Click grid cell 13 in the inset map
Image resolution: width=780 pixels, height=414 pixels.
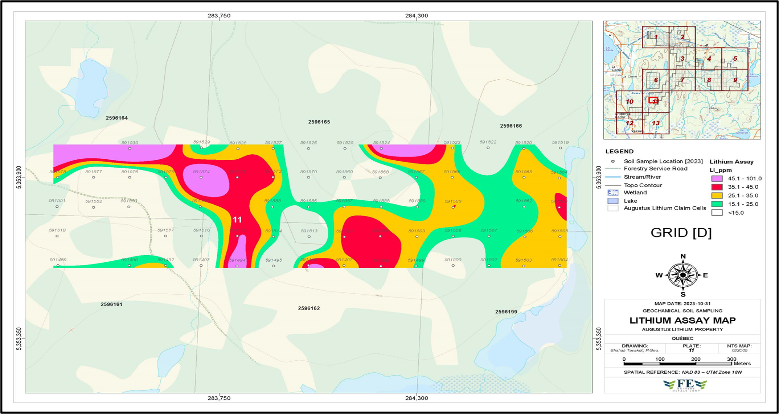click(x=656, y=123)
